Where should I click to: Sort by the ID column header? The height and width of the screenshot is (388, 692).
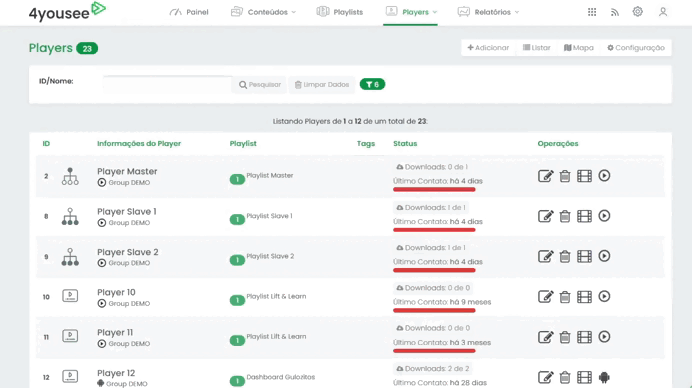click(x=46, y=143)
